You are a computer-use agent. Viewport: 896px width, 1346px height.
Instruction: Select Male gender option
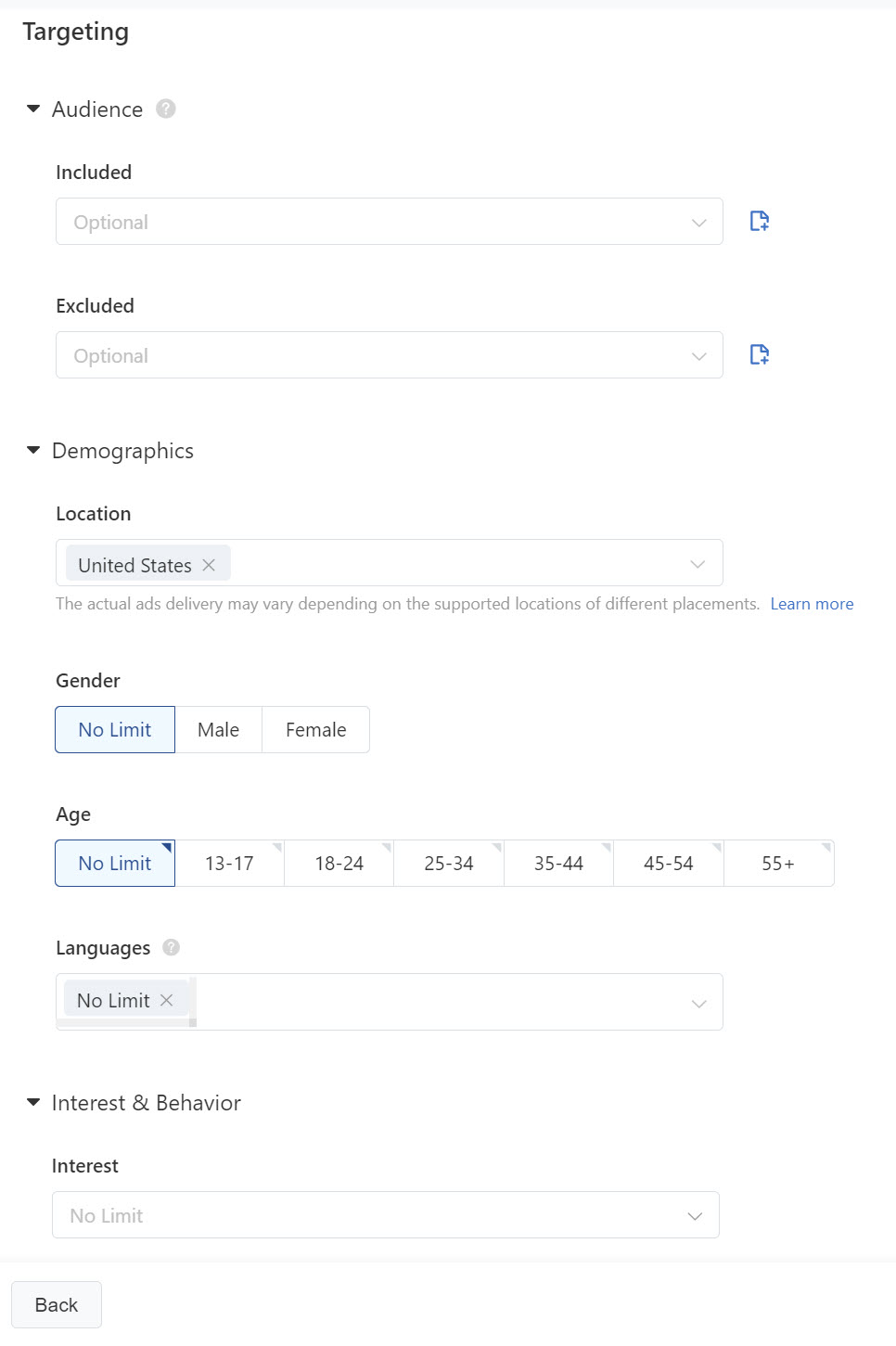218,730
